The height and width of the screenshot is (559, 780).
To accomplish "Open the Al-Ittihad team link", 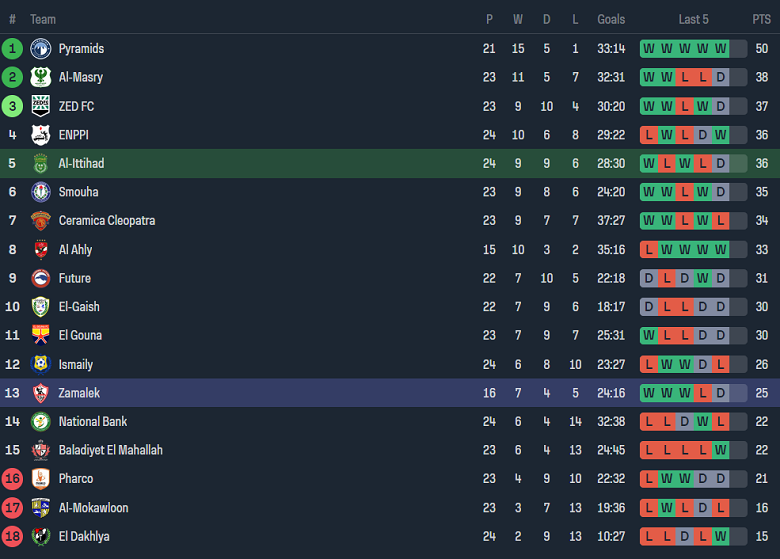I will click(x=81, y=163).
